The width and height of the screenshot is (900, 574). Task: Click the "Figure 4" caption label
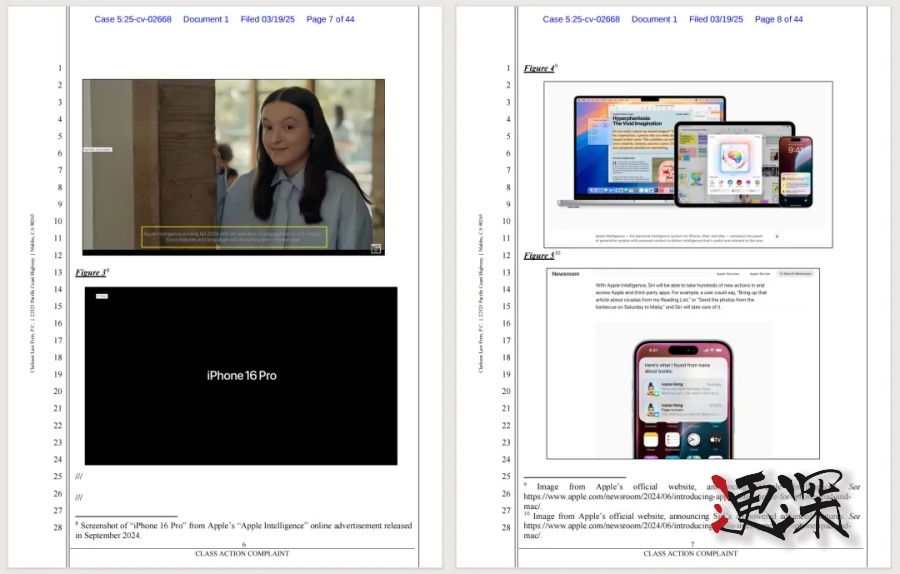tap(538, 68)
